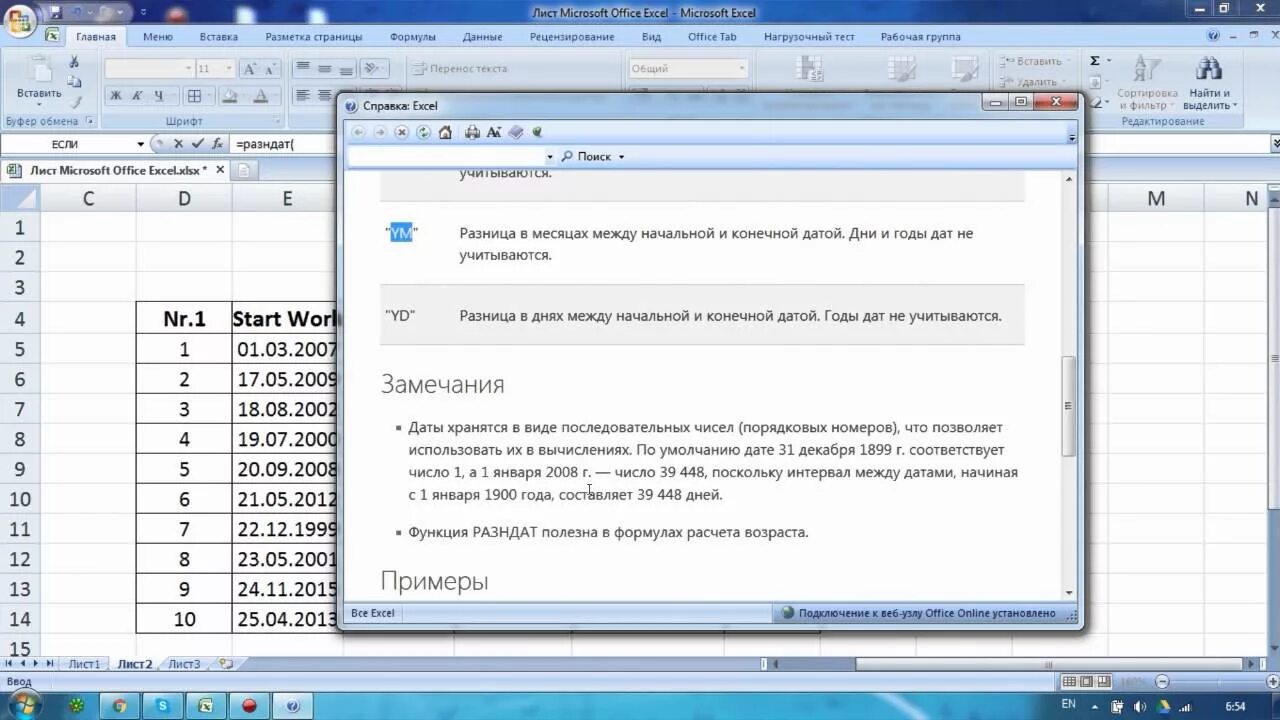Viewport: 1280px width, 720px height.
Task: Close the Лист Microsoft Office Excel.xlsx document tab
Action: (218, 171)
